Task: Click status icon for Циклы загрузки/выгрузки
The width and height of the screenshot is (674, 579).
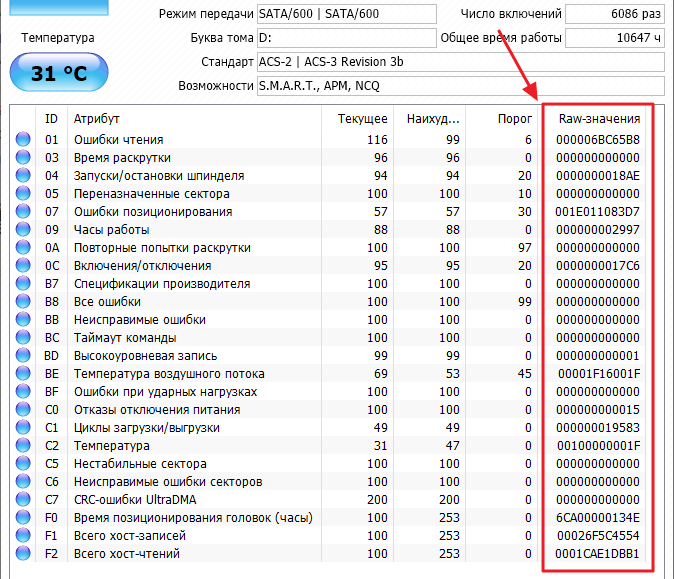Action: pos(23,428)
